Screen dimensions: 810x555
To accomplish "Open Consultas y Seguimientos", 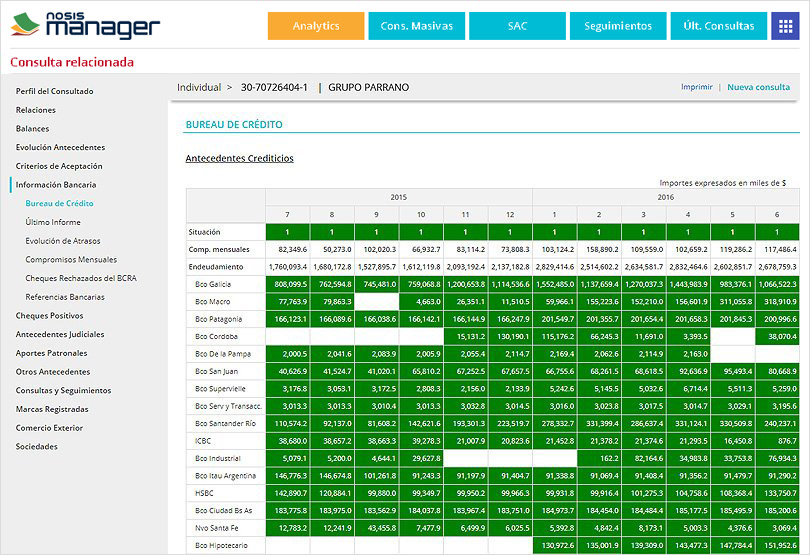I will click(63, 390).
